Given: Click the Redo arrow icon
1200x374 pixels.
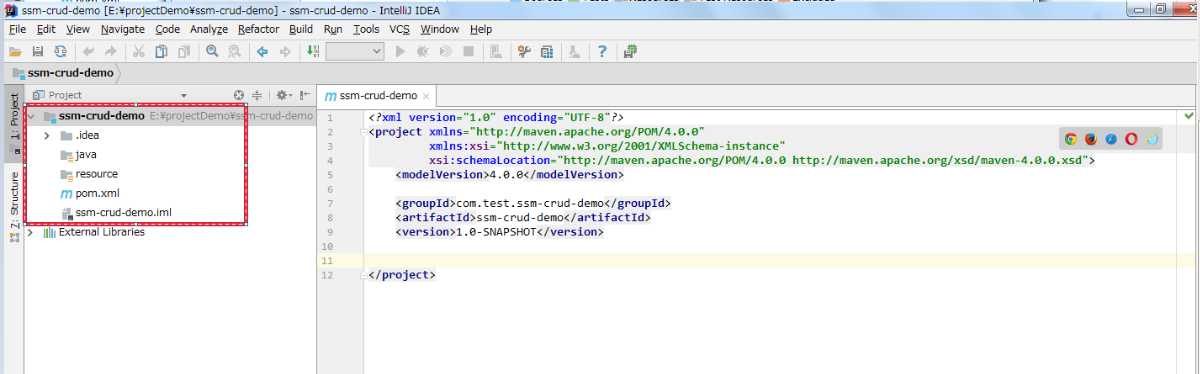Looking at the screenshot, I should (110, 51).
